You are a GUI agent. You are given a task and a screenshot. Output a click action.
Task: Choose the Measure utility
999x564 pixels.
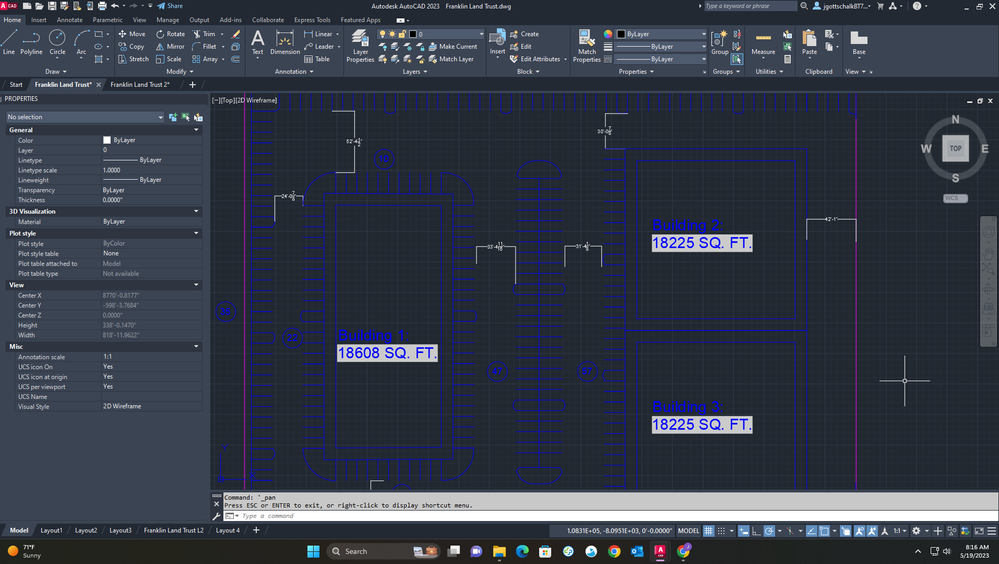point(763,41)
